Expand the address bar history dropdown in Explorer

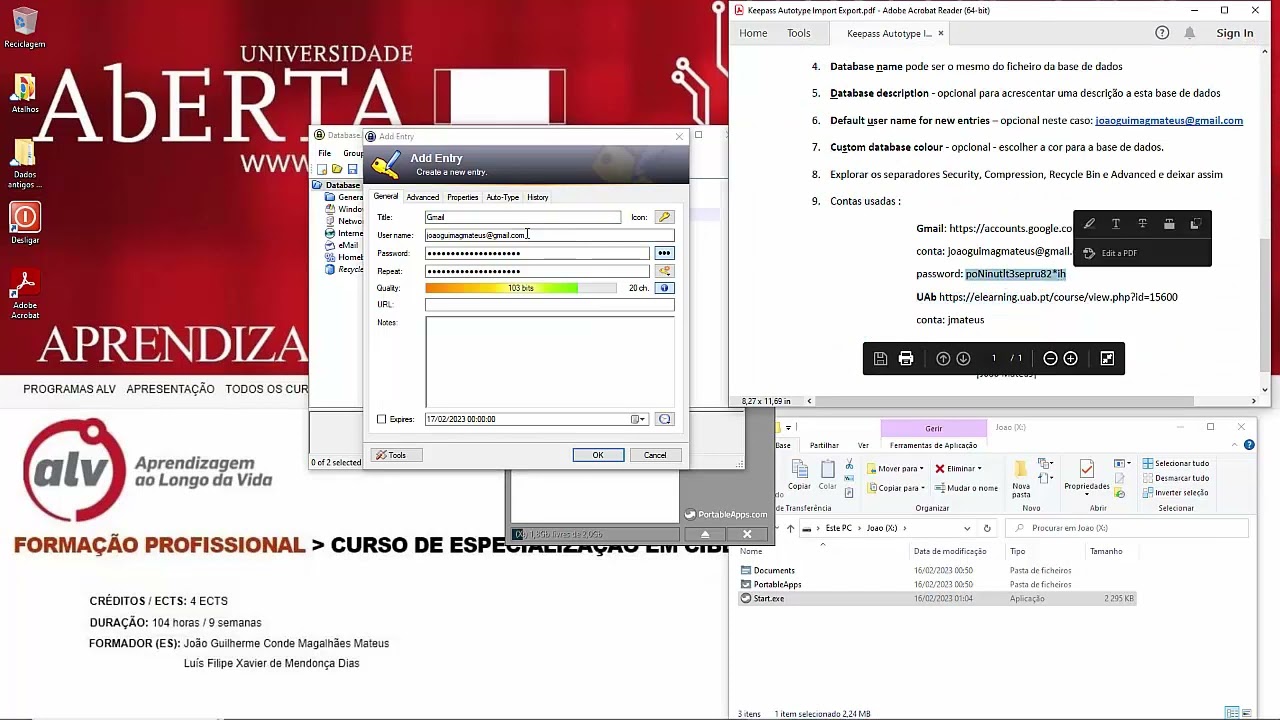tap(967, 528)
